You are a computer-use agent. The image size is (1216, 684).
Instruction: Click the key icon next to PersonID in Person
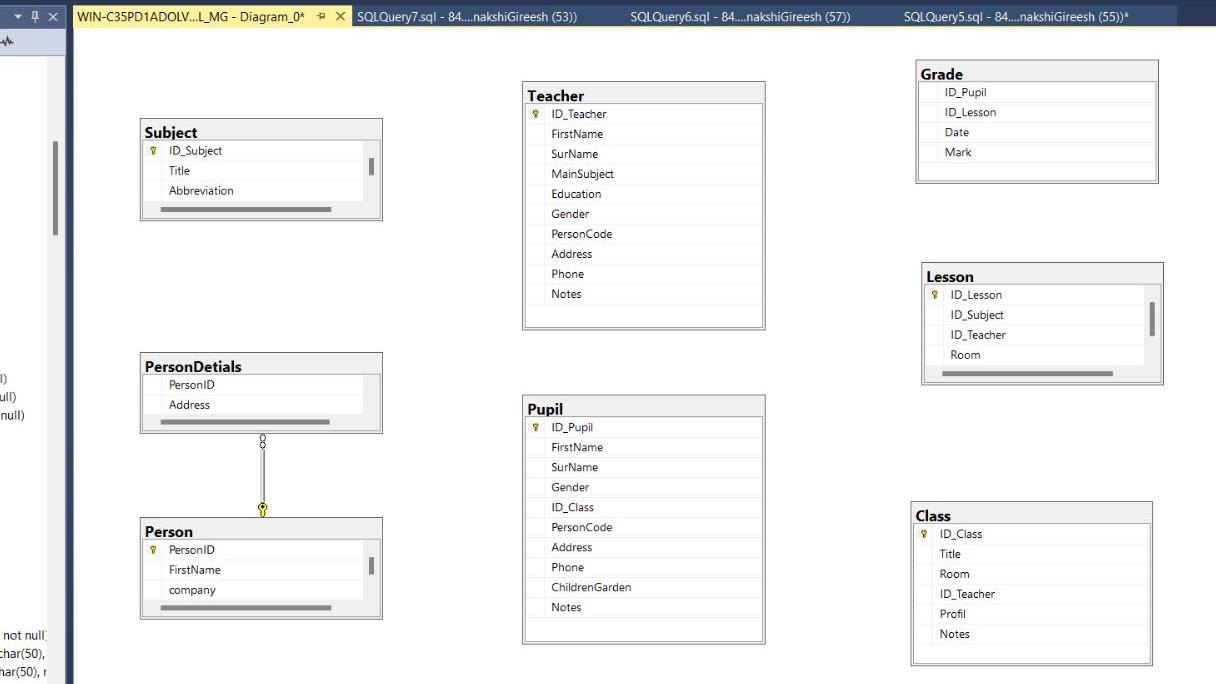pyautogui.click(x=155, y=549)
